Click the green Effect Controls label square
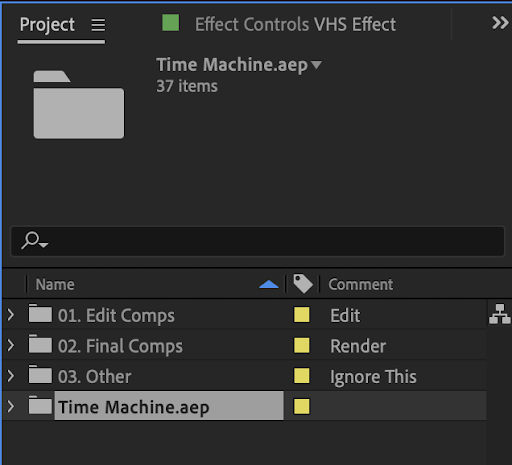The height and width of the screenshot is (465, 512). pos(171,23)
